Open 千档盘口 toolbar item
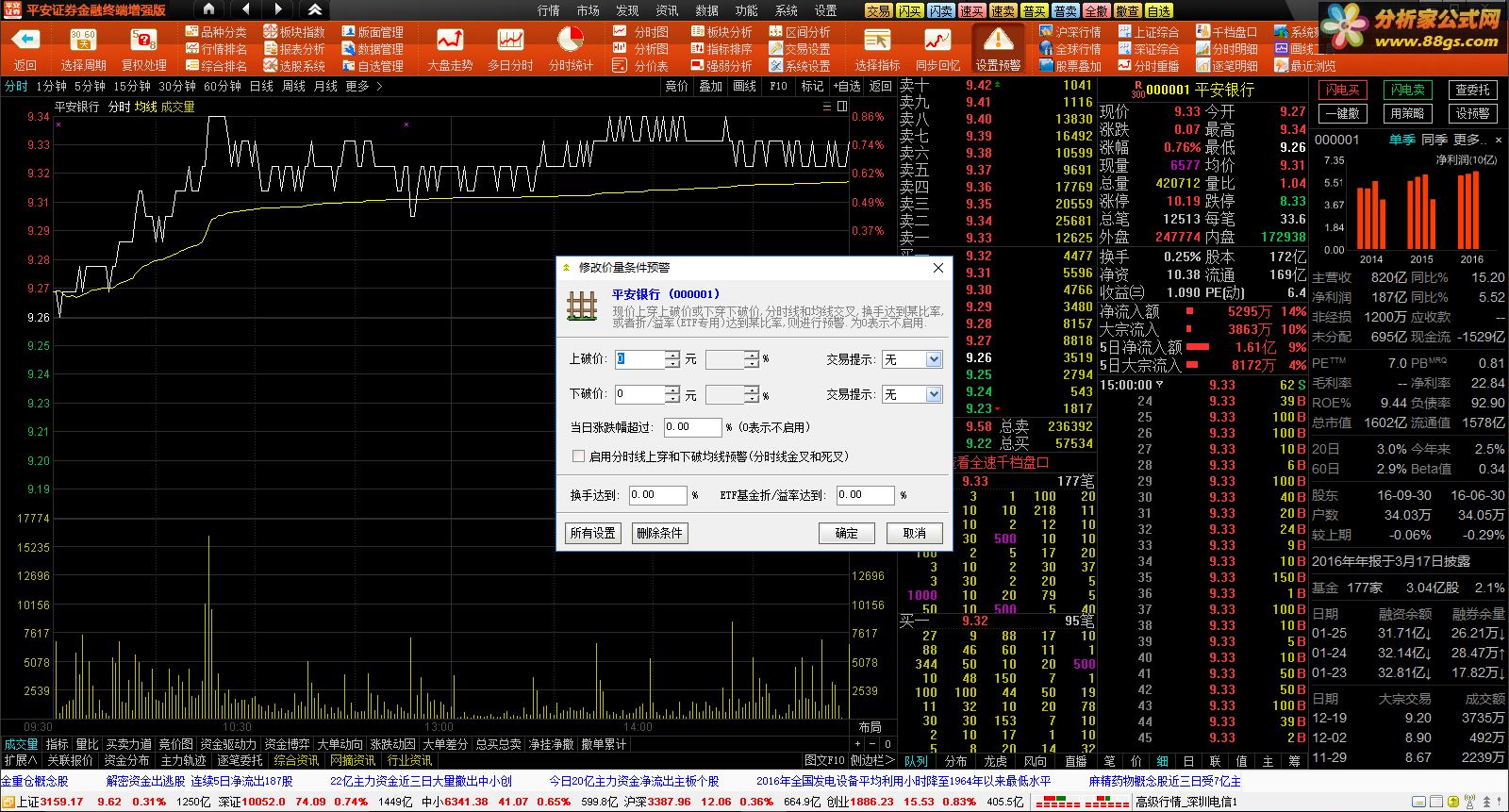 point(1227,32)
